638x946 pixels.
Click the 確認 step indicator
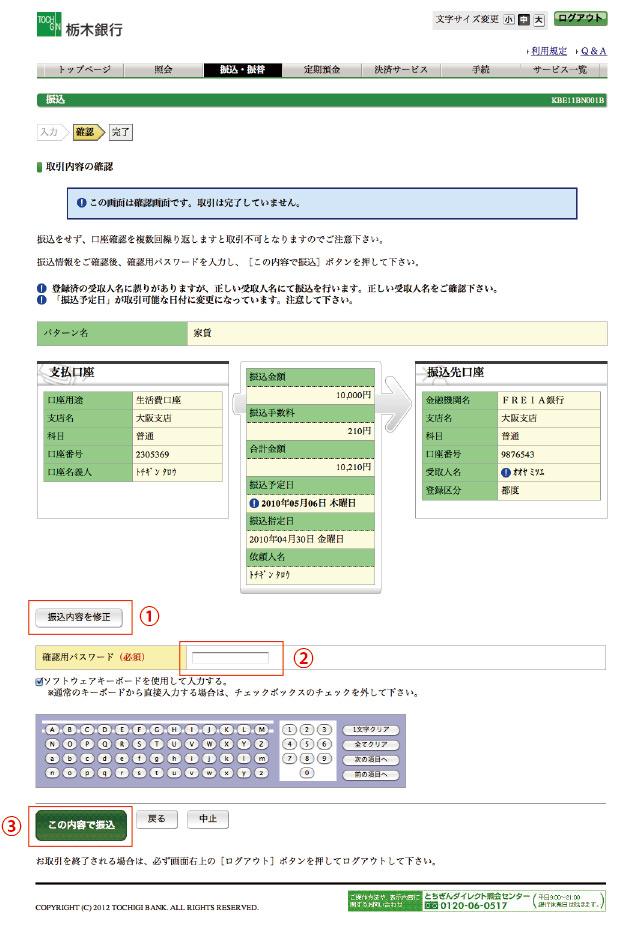point(88,132)
